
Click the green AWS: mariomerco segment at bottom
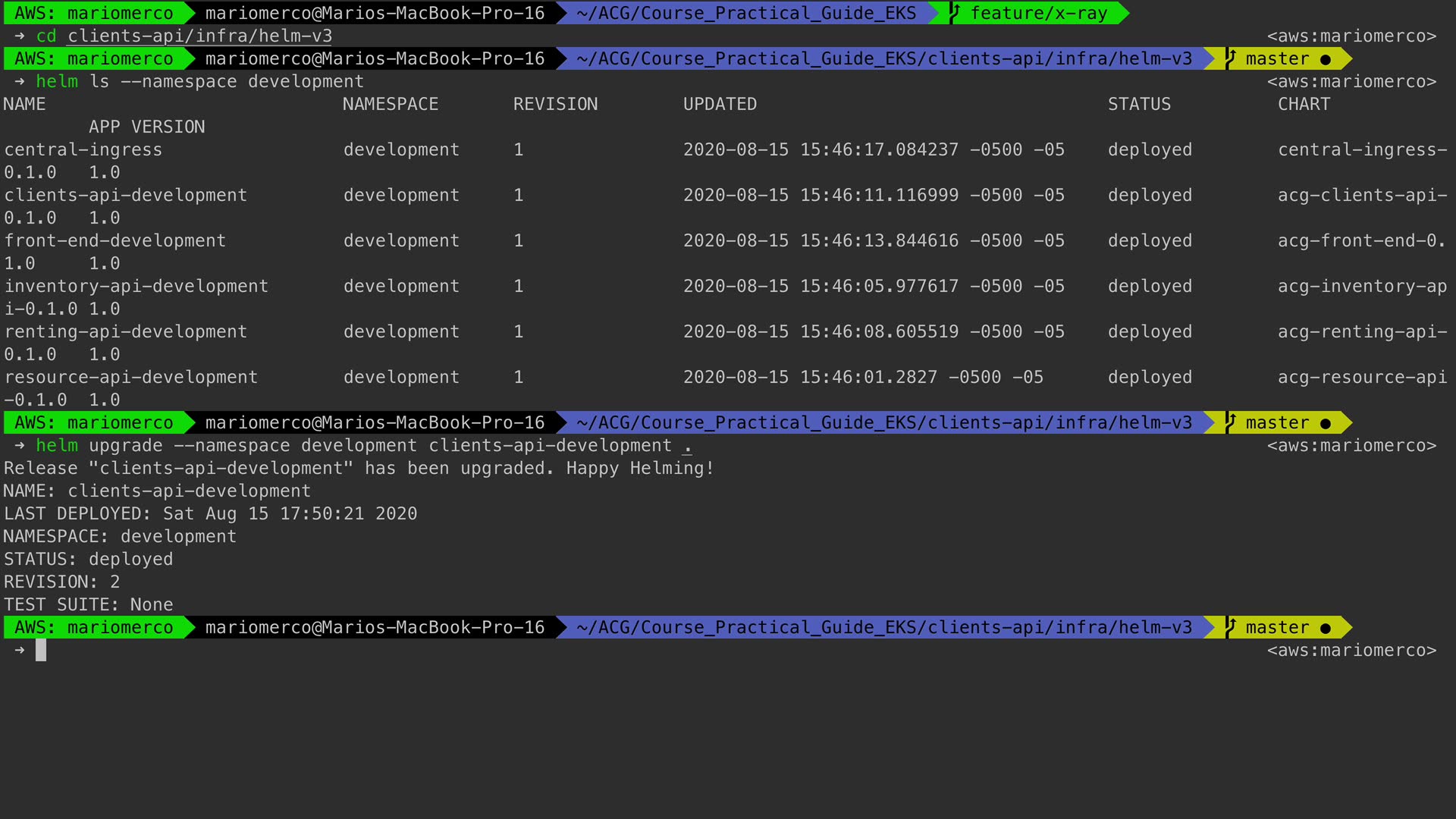pyautogui.click(x=94, y=627)
